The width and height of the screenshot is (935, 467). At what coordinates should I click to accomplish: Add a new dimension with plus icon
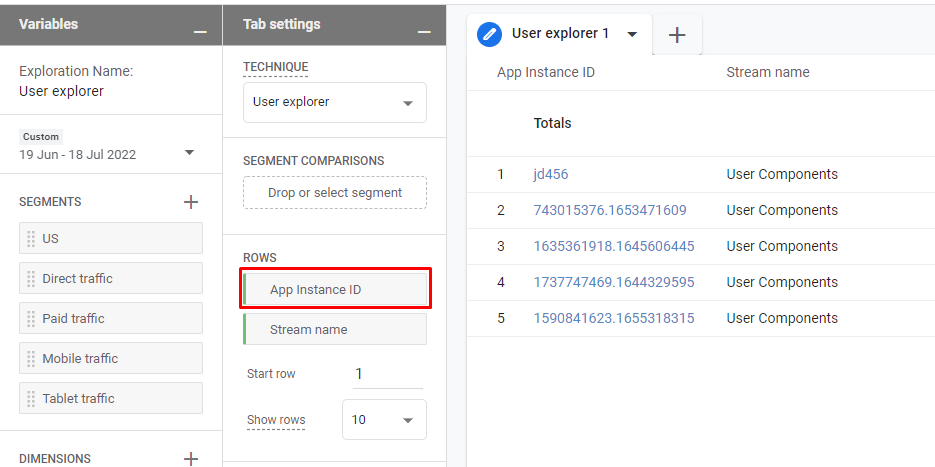[191, 458]
